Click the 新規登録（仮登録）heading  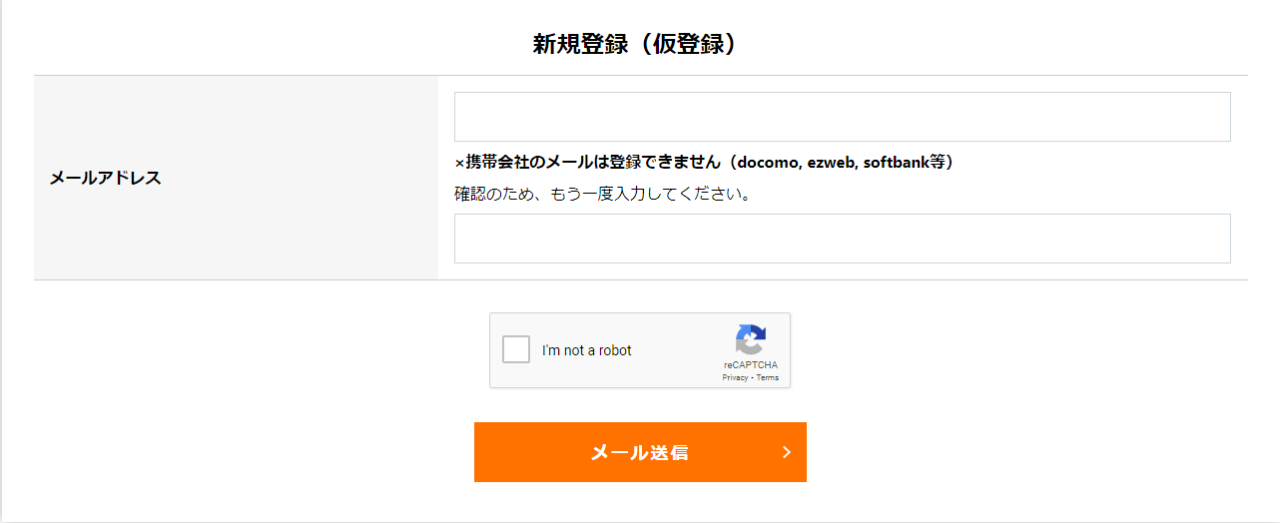tap(640, 44)
